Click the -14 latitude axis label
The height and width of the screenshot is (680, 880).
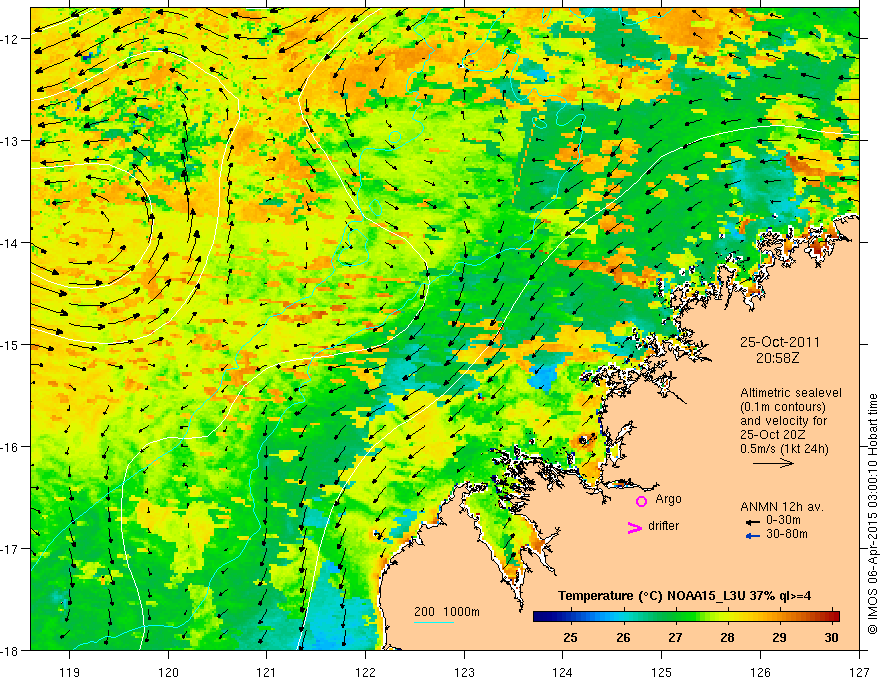(10, 243)
